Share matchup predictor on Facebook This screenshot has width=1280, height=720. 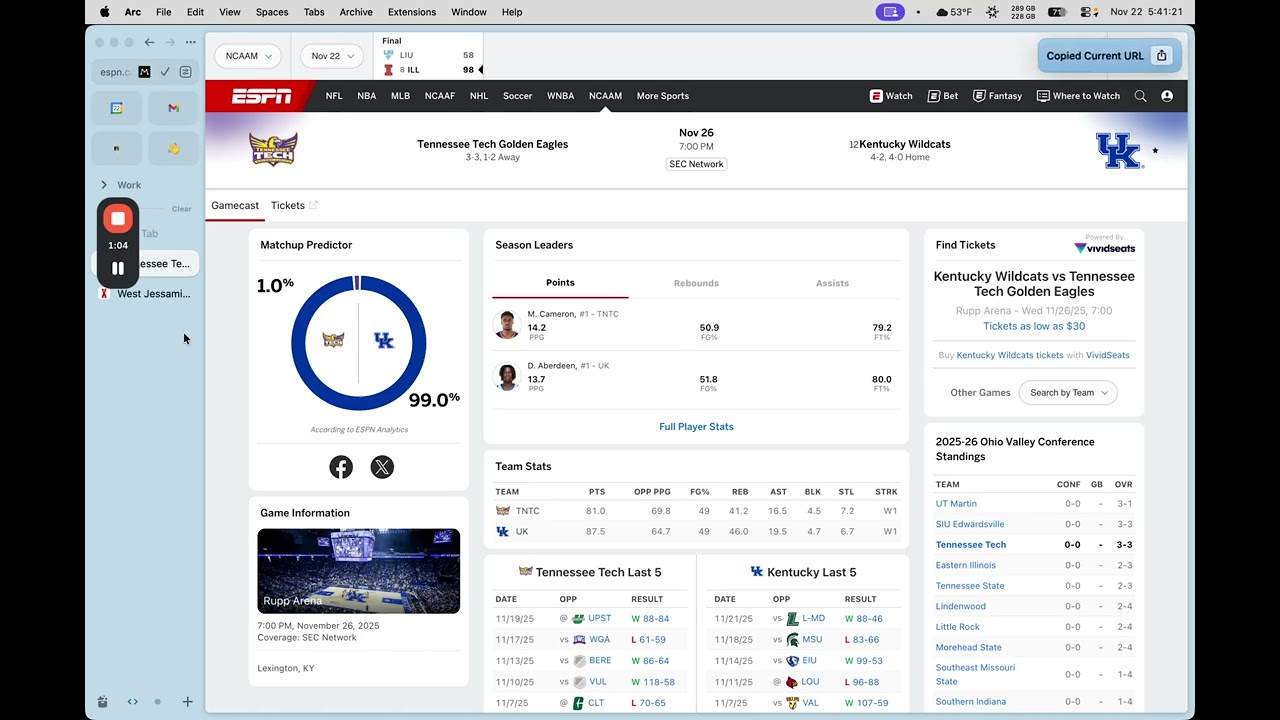point(341,467)
